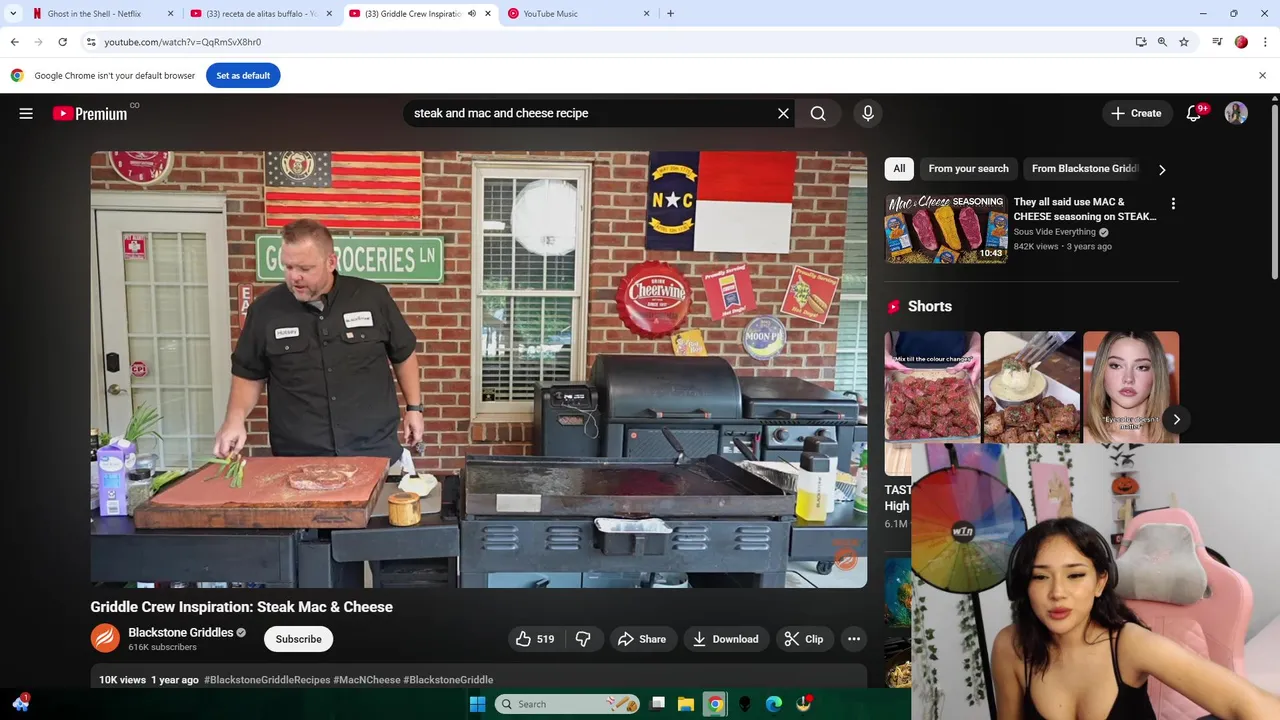Reload the page in Chrome
Image resolution: width=1280 pixels, height=720 pixels.
coord(62,42)
